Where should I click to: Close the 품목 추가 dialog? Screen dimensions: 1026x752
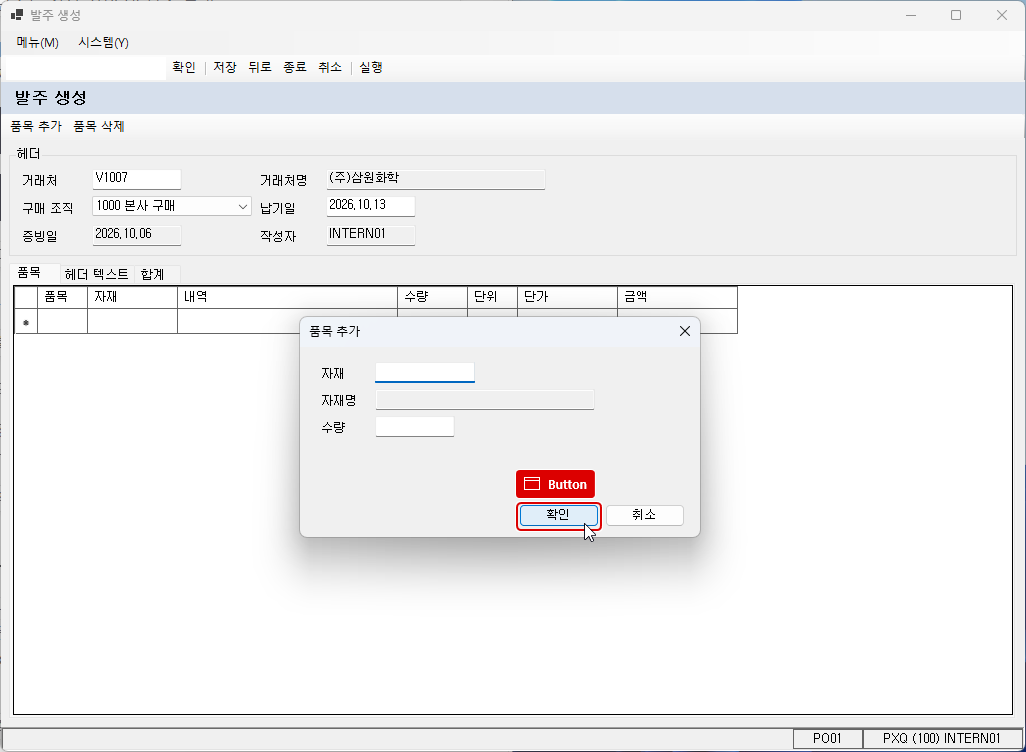684,331
